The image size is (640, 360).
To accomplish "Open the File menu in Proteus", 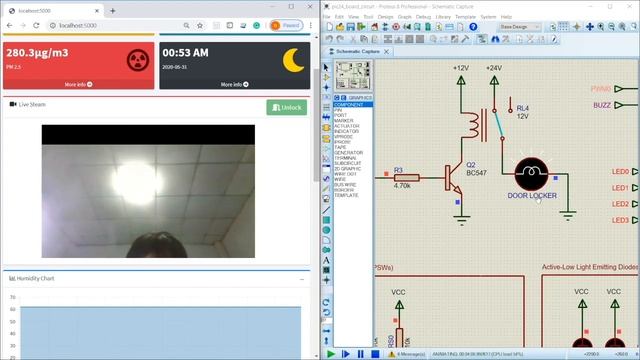I will (327, 17).
